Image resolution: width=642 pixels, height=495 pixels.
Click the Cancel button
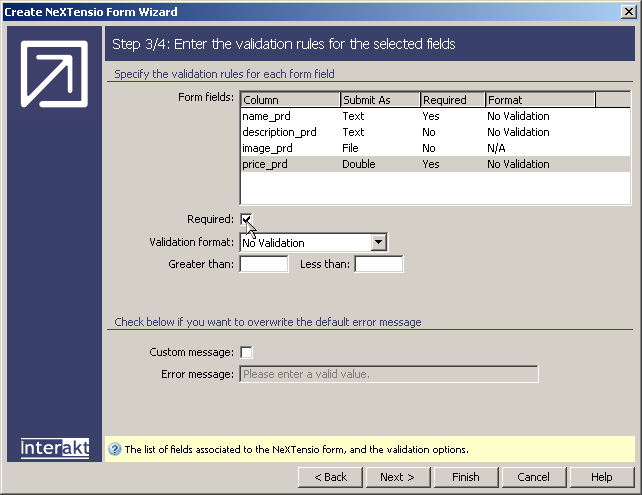tap(534, 477)
